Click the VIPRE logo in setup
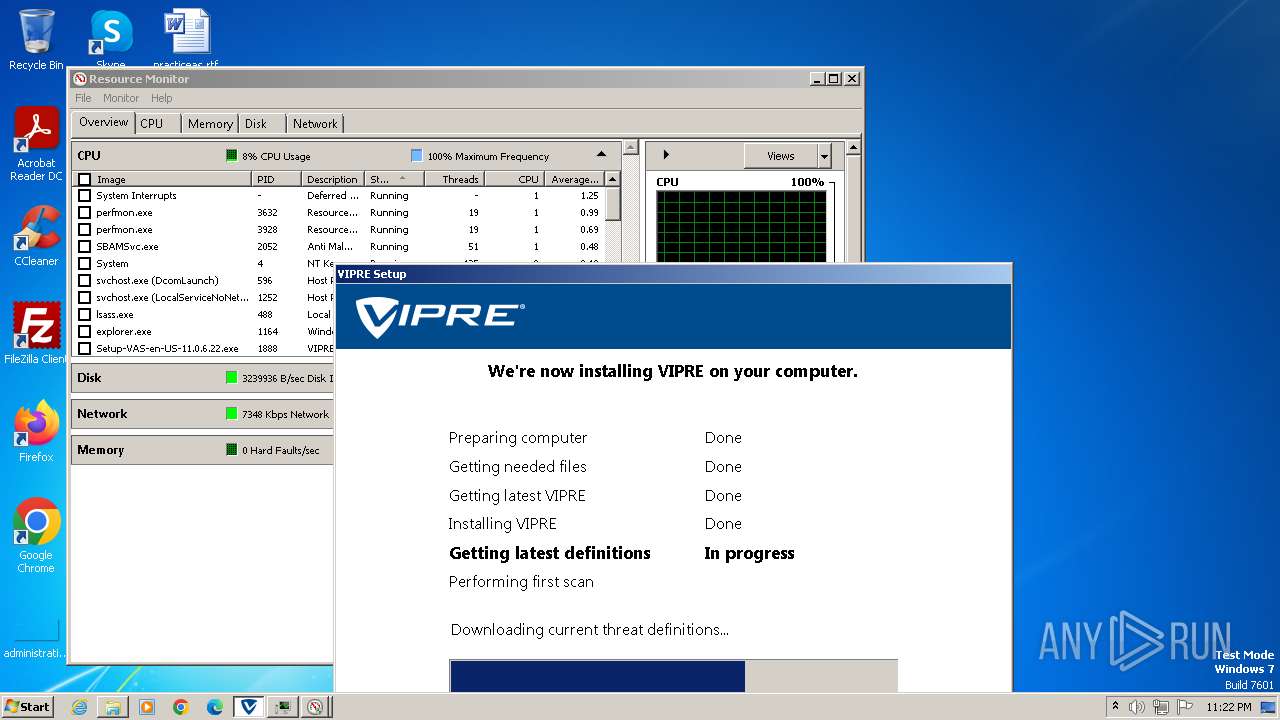Viewport: 1280px width, 720px height. (x=440, y=316)
